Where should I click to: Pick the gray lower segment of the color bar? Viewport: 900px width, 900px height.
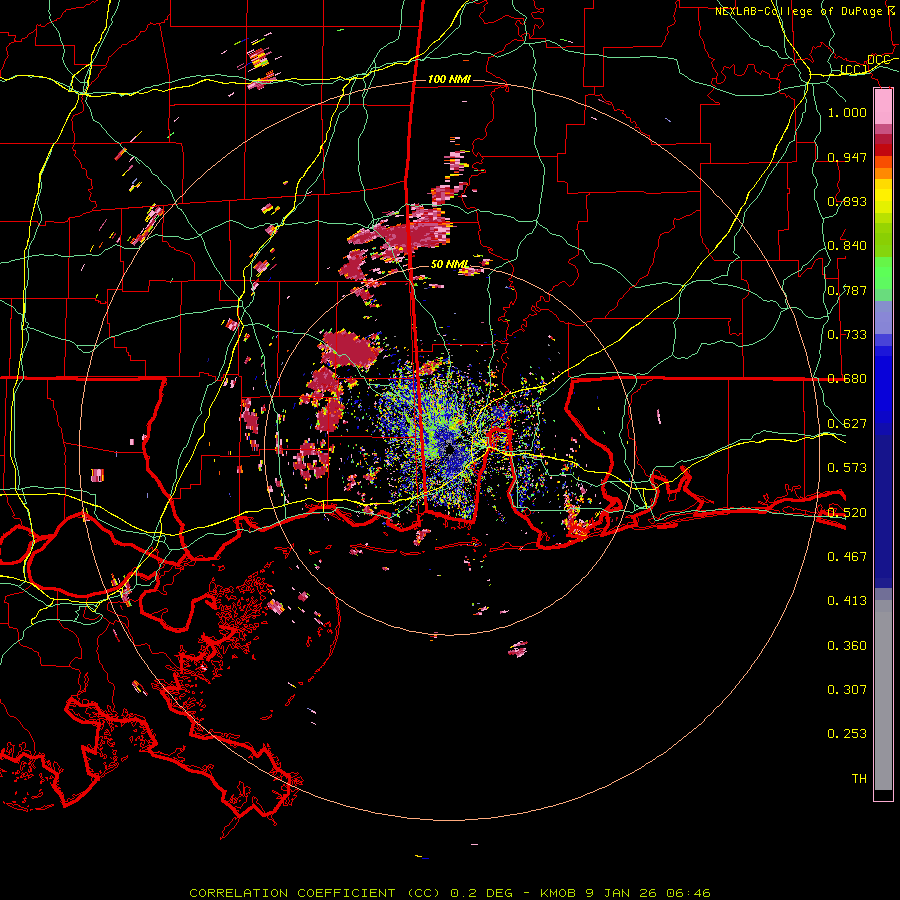883,695
